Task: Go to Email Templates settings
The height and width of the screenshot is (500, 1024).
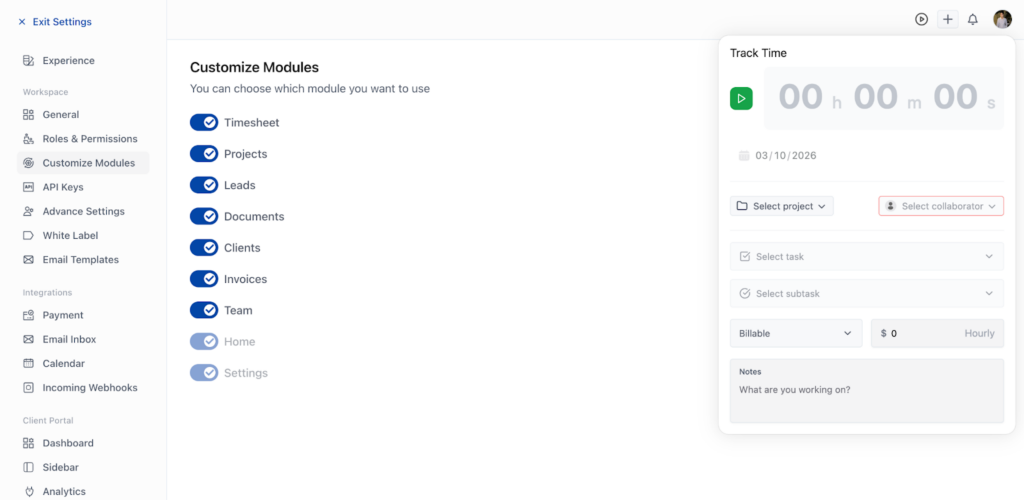Action: pos(80,260)
